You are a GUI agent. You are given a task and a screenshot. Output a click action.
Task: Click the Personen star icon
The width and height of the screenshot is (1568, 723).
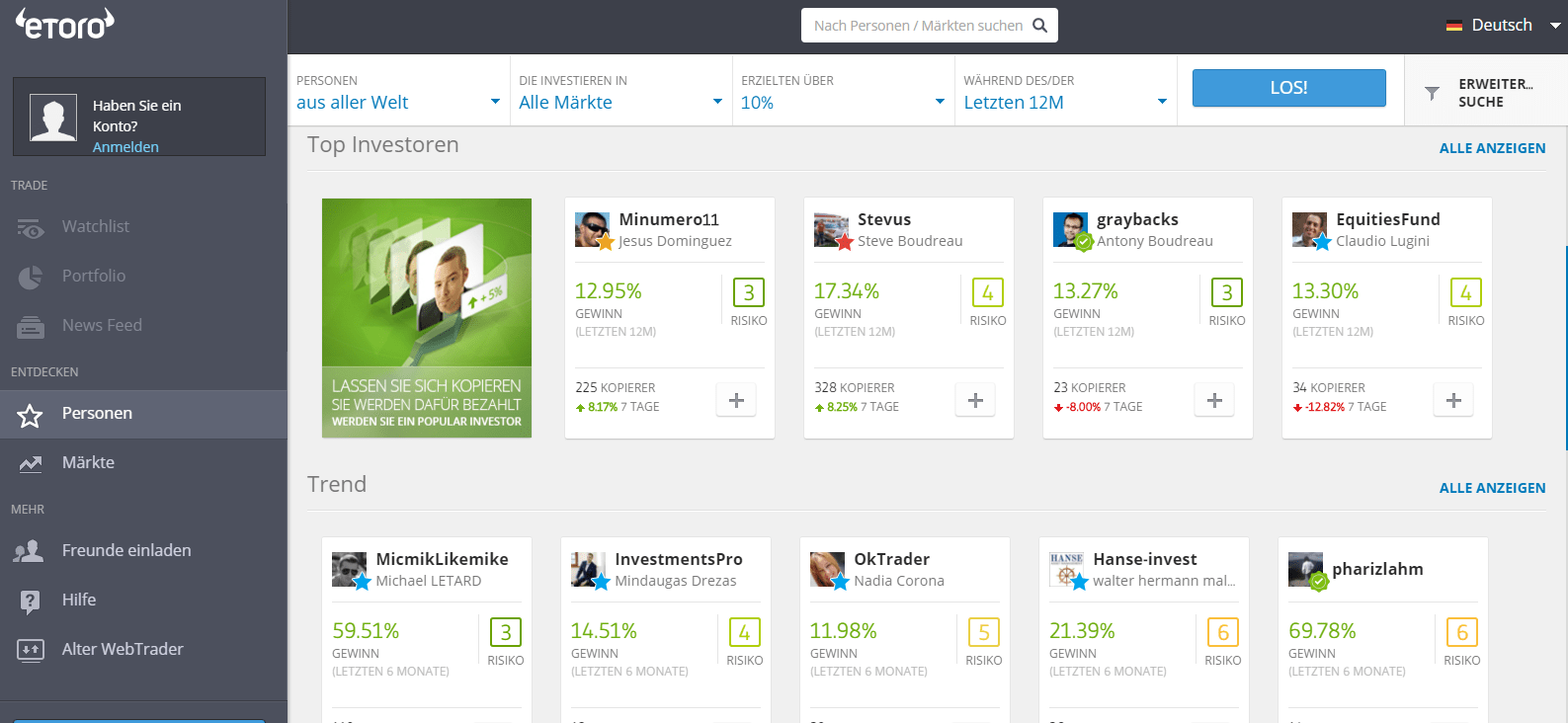(31, 415)
